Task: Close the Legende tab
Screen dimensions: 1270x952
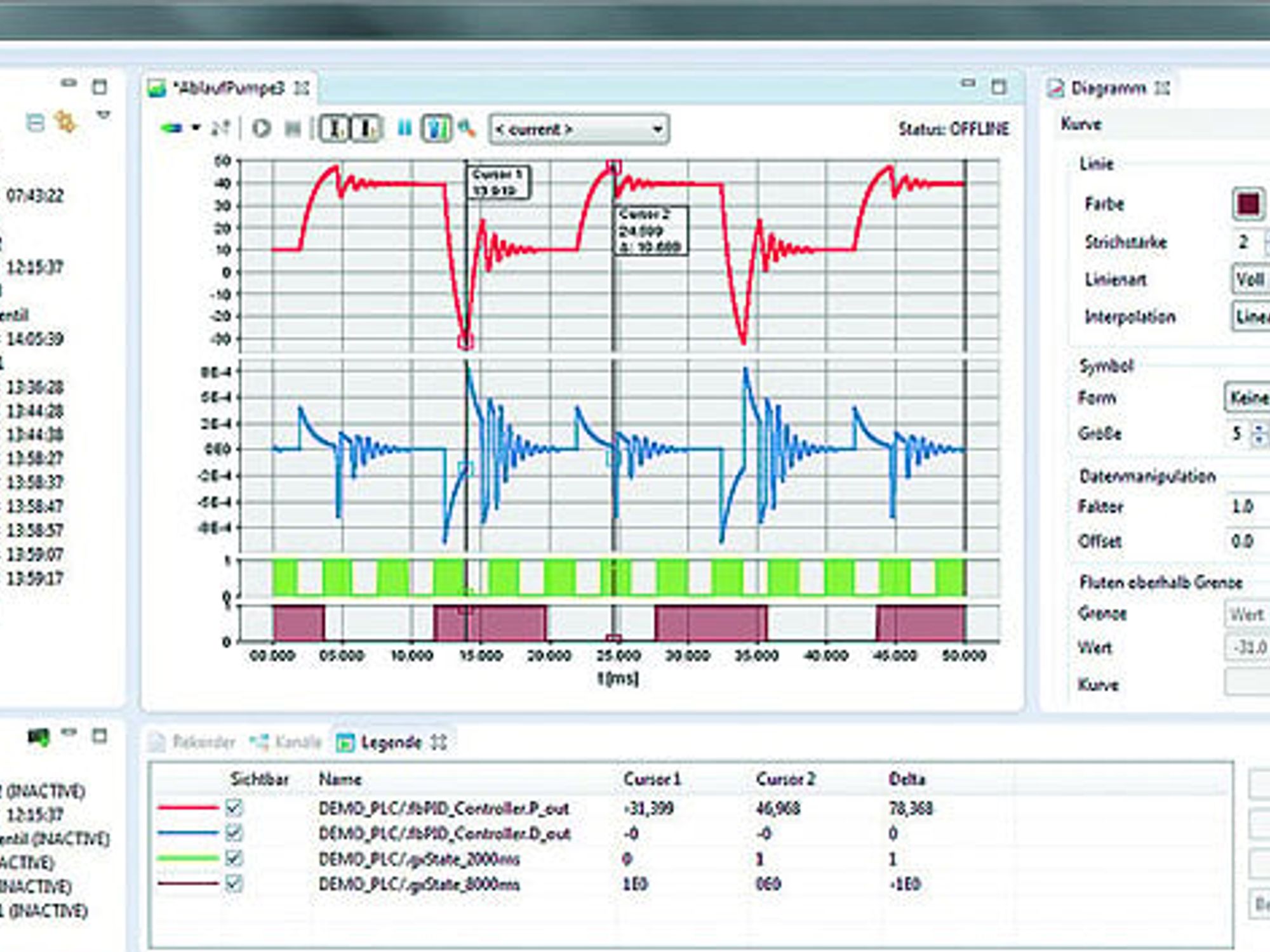Action: pos(439,742)
